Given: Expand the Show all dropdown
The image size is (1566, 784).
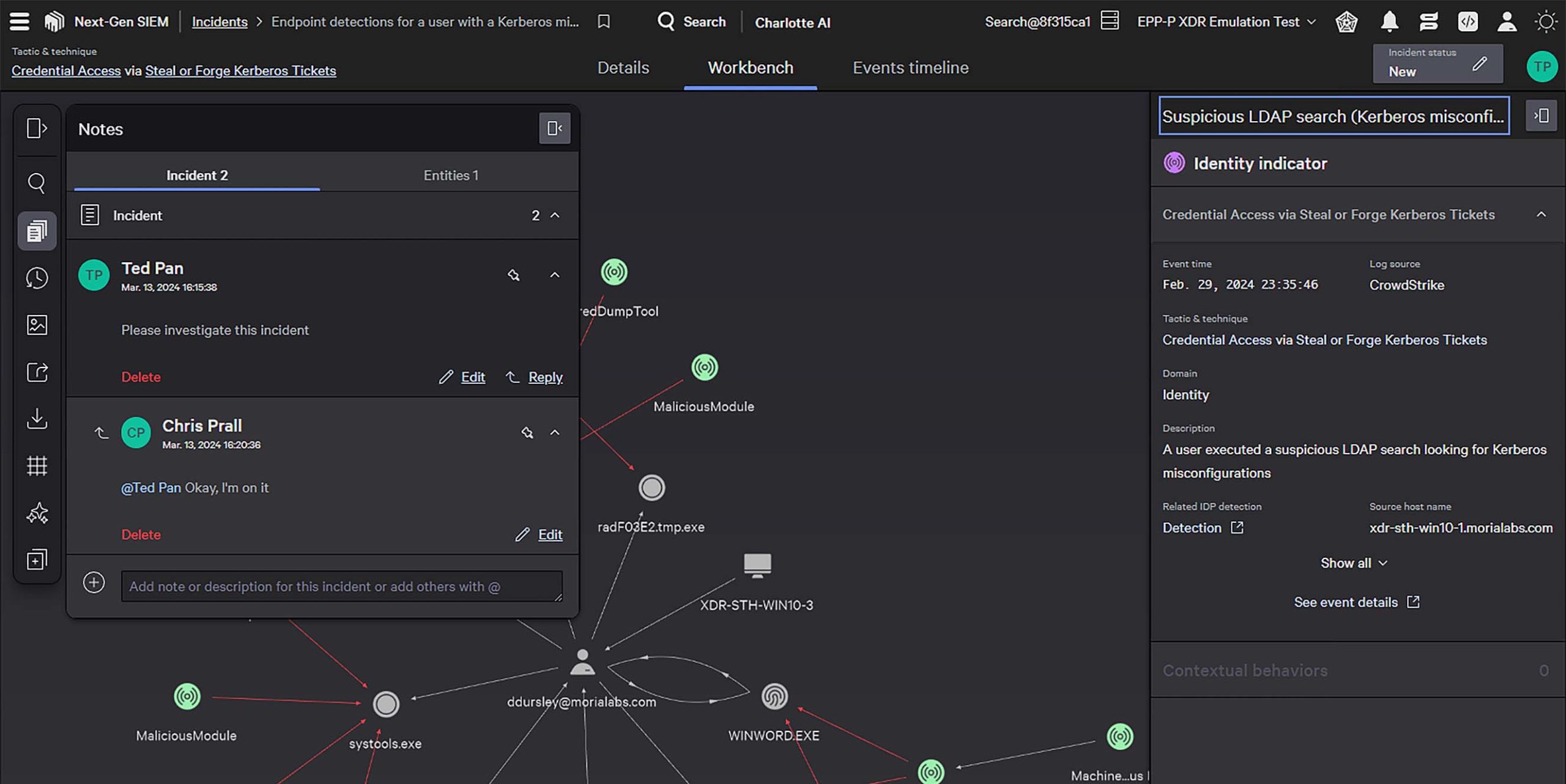Looking at the screenshot, I should (1354, 563).
